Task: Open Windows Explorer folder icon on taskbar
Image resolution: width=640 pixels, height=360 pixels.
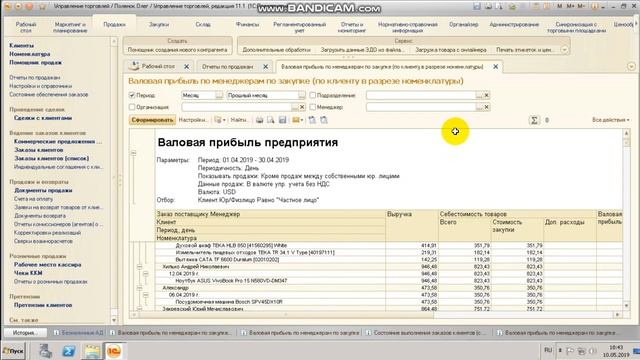Action: (x=92, y=351)
